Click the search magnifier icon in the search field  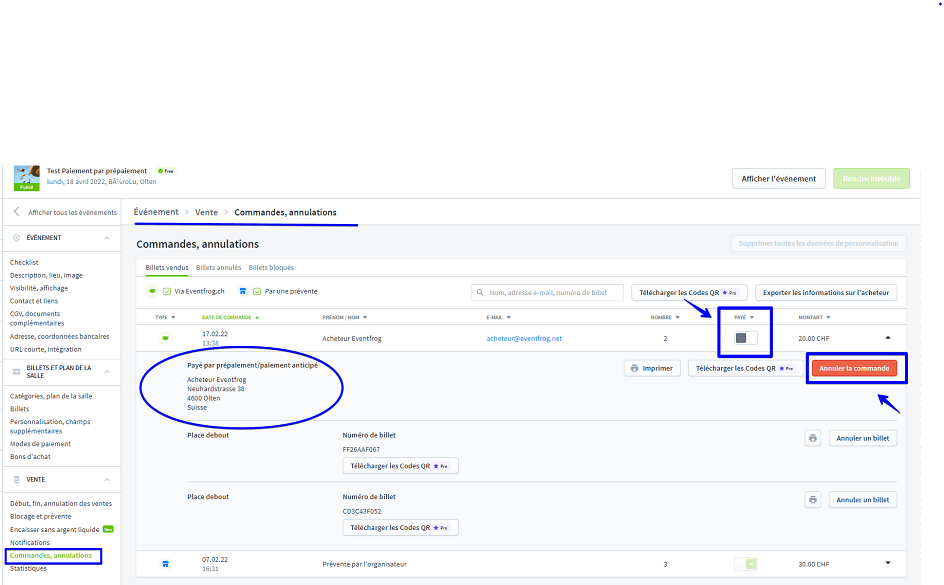point(480,293)
